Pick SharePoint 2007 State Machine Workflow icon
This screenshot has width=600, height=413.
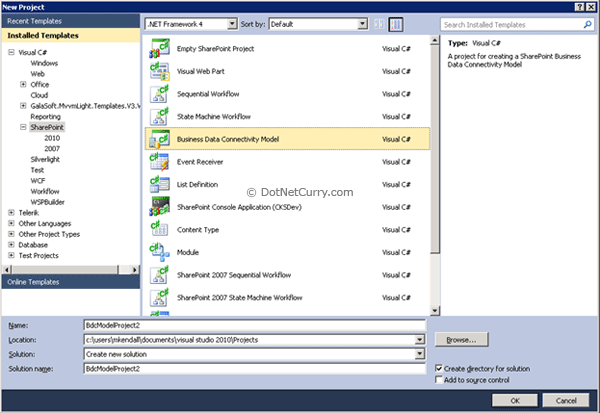coord(159,297)
